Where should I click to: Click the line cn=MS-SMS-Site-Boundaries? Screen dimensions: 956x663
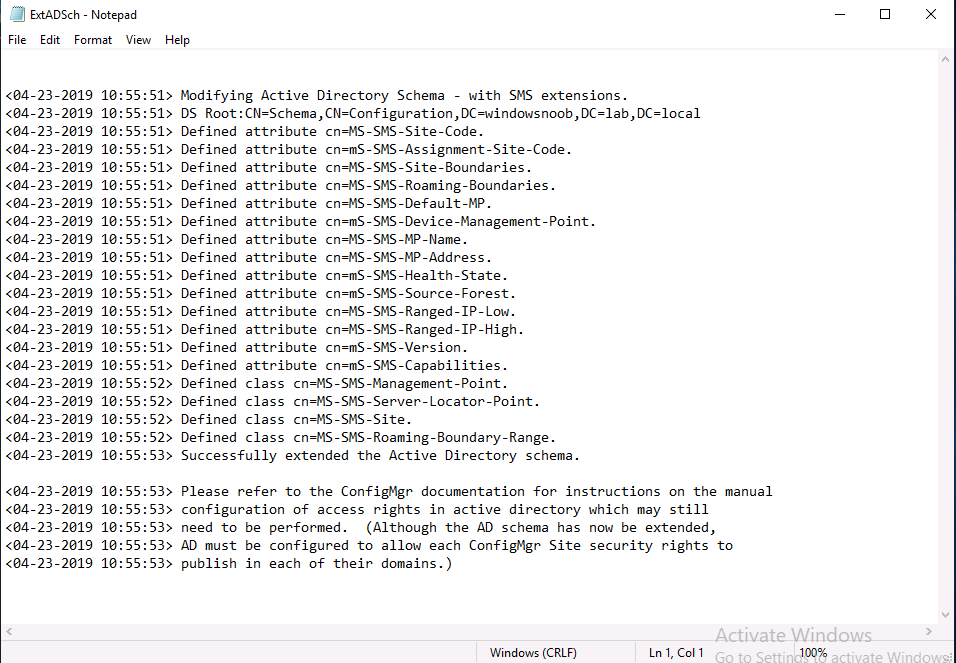pyautogui.click(x=269, y=168)
